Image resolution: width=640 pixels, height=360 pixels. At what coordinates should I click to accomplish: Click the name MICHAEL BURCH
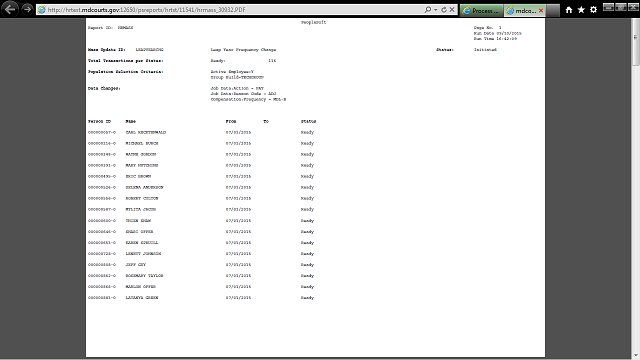click(x=142, y=144)
